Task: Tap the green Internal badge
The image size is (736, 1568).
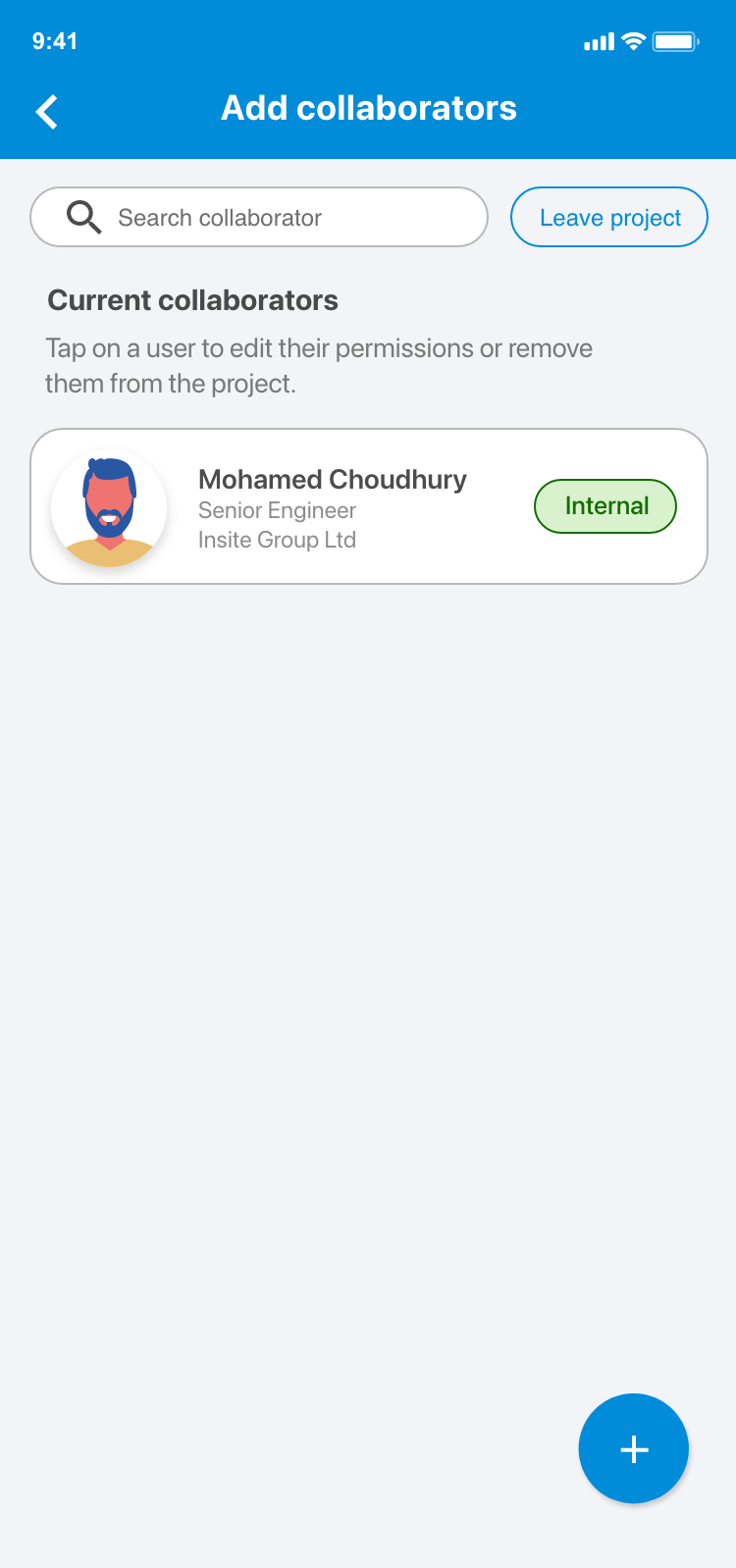Action: tap(605, 506)
